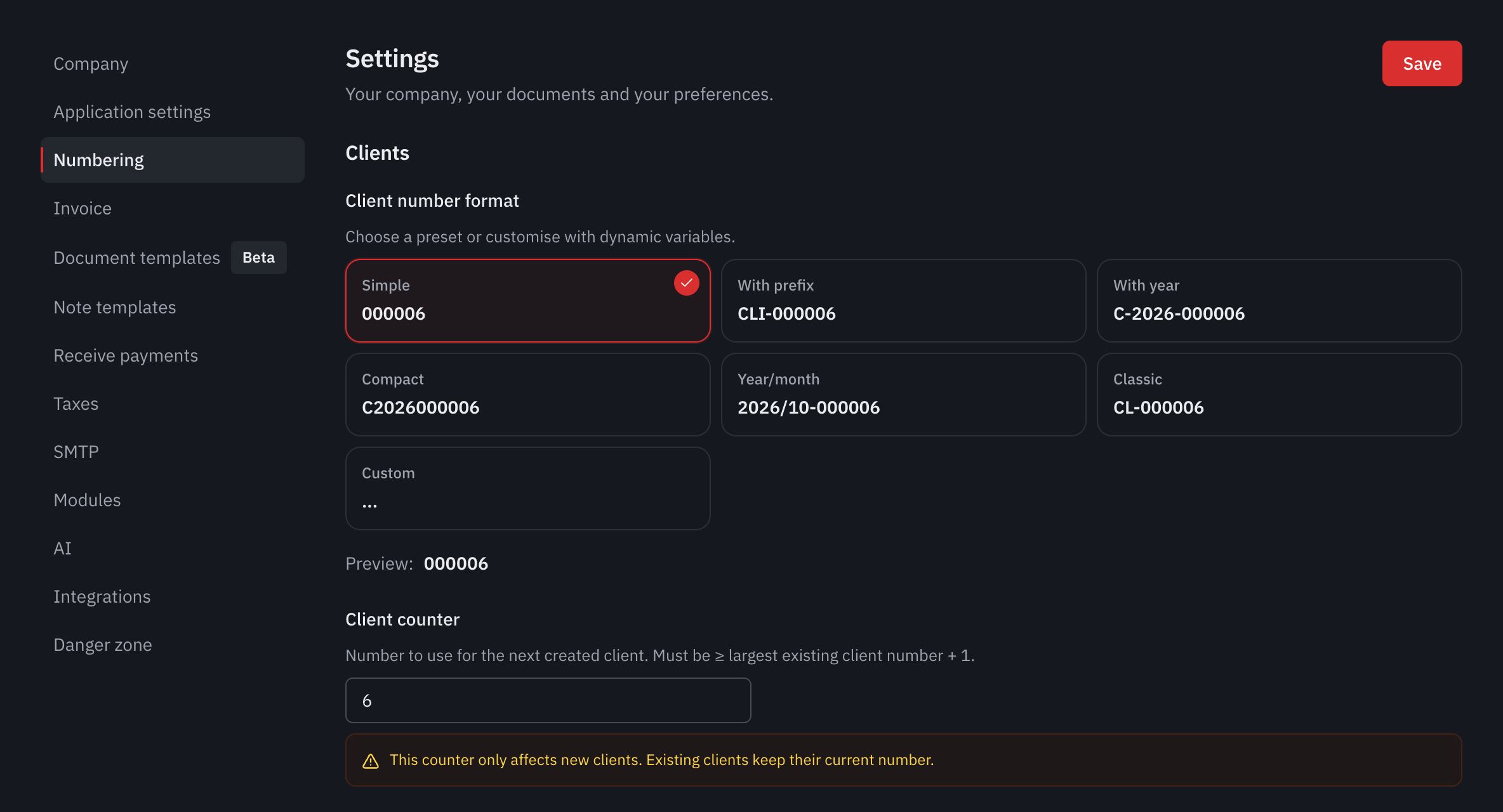
Task: Go to Receive payments settings
Action: click(173, 355)
